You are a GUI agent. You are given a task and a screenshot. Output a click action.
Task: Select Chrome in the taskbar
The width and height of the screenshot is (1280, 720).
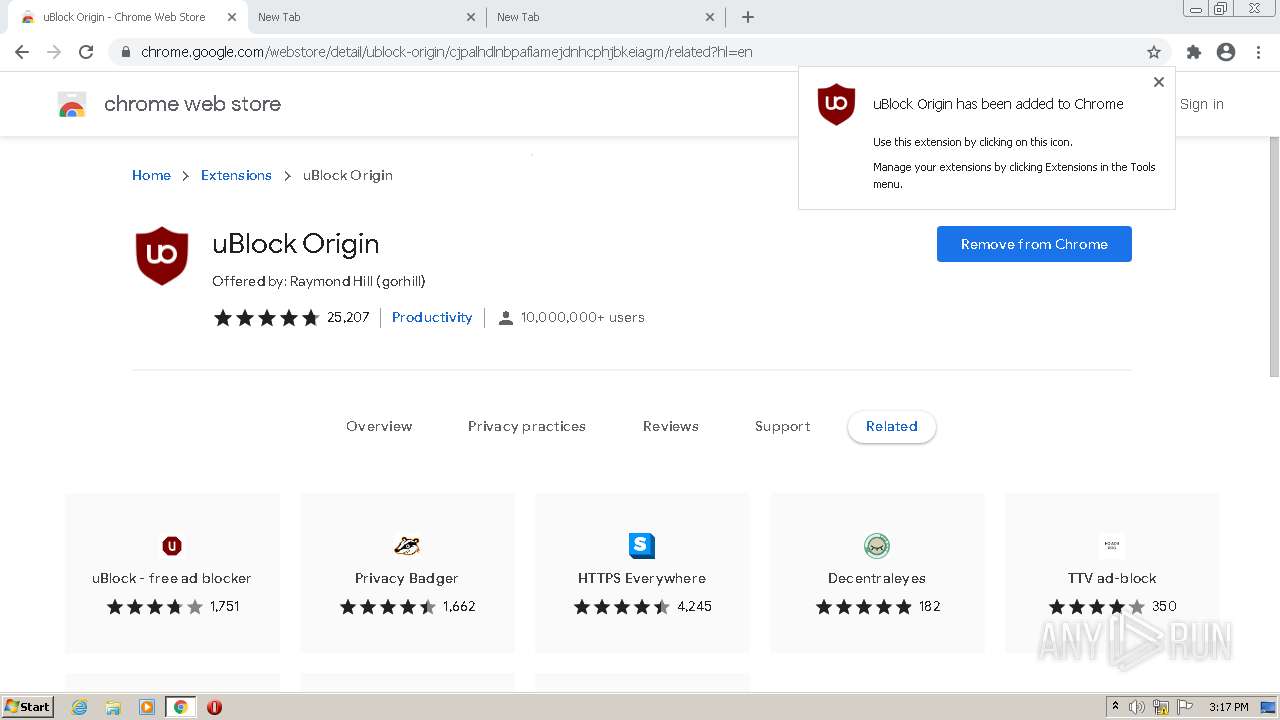pyautogui.click(x=181, y=707)
